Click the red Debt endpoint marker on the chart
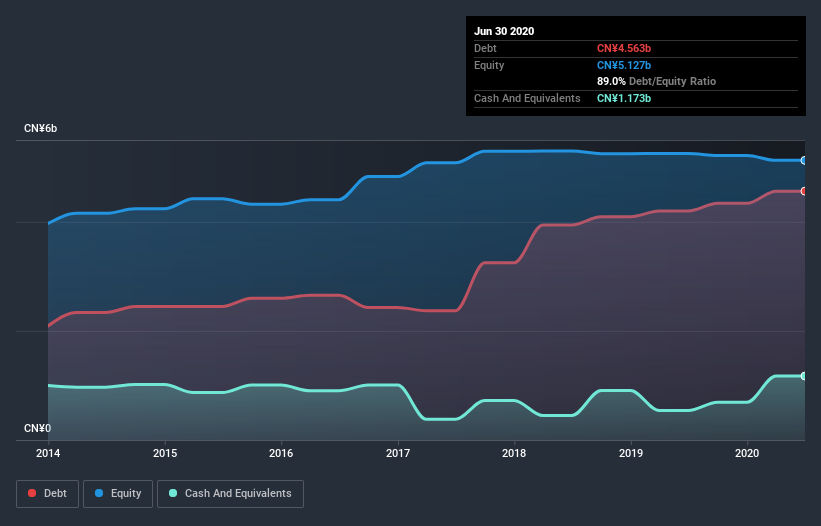This screenshot has width=821, height=526. [804, 192]
